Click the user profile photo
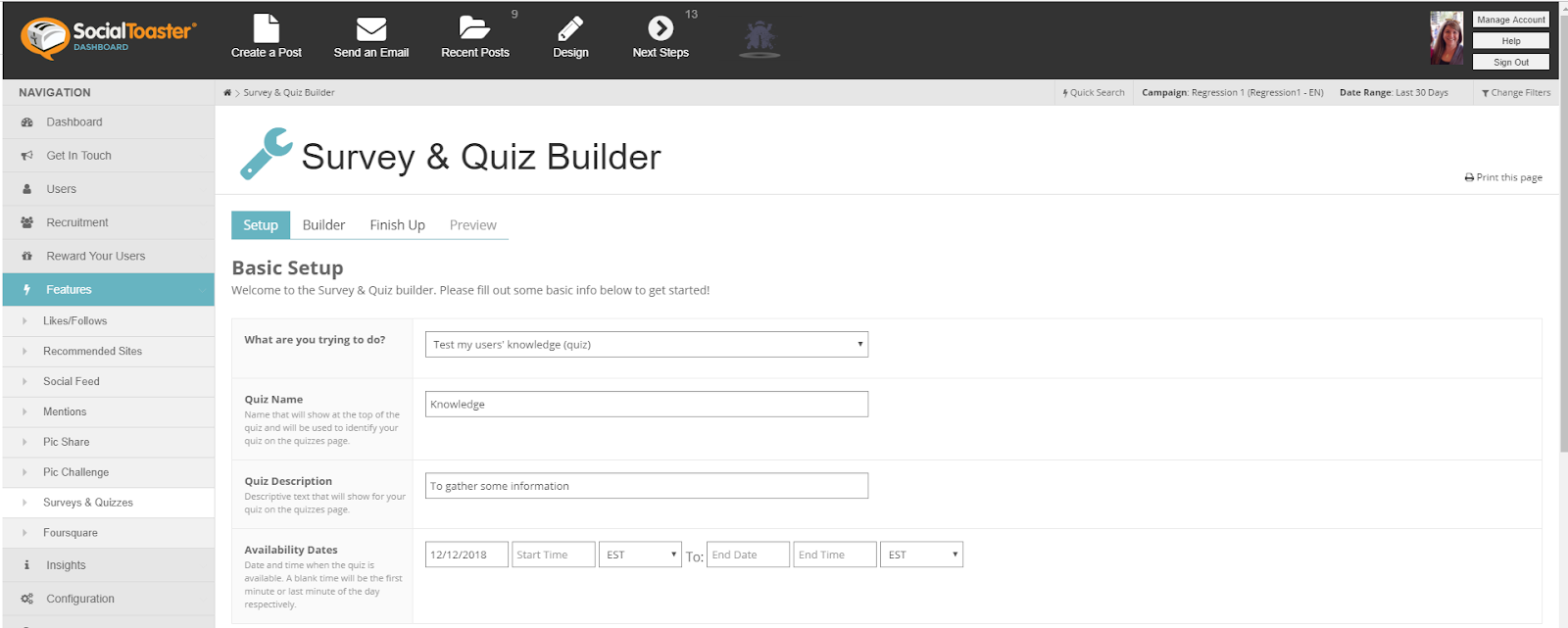 1446,38
